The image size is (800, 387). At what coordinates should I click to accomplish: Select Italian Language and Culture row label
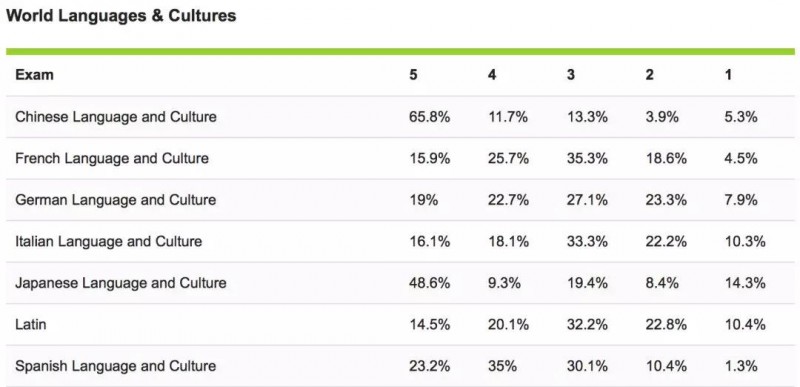(109, 242)
